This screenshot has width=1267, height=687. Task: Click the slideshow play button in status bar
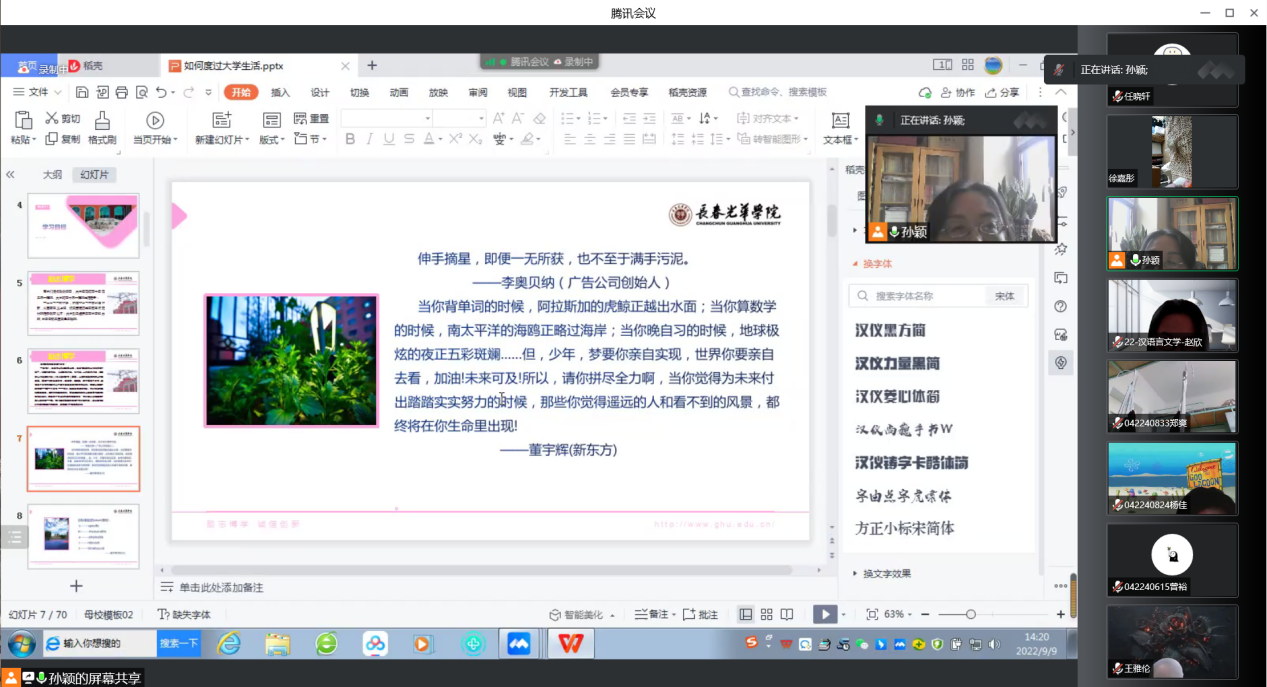click(824, 614)
